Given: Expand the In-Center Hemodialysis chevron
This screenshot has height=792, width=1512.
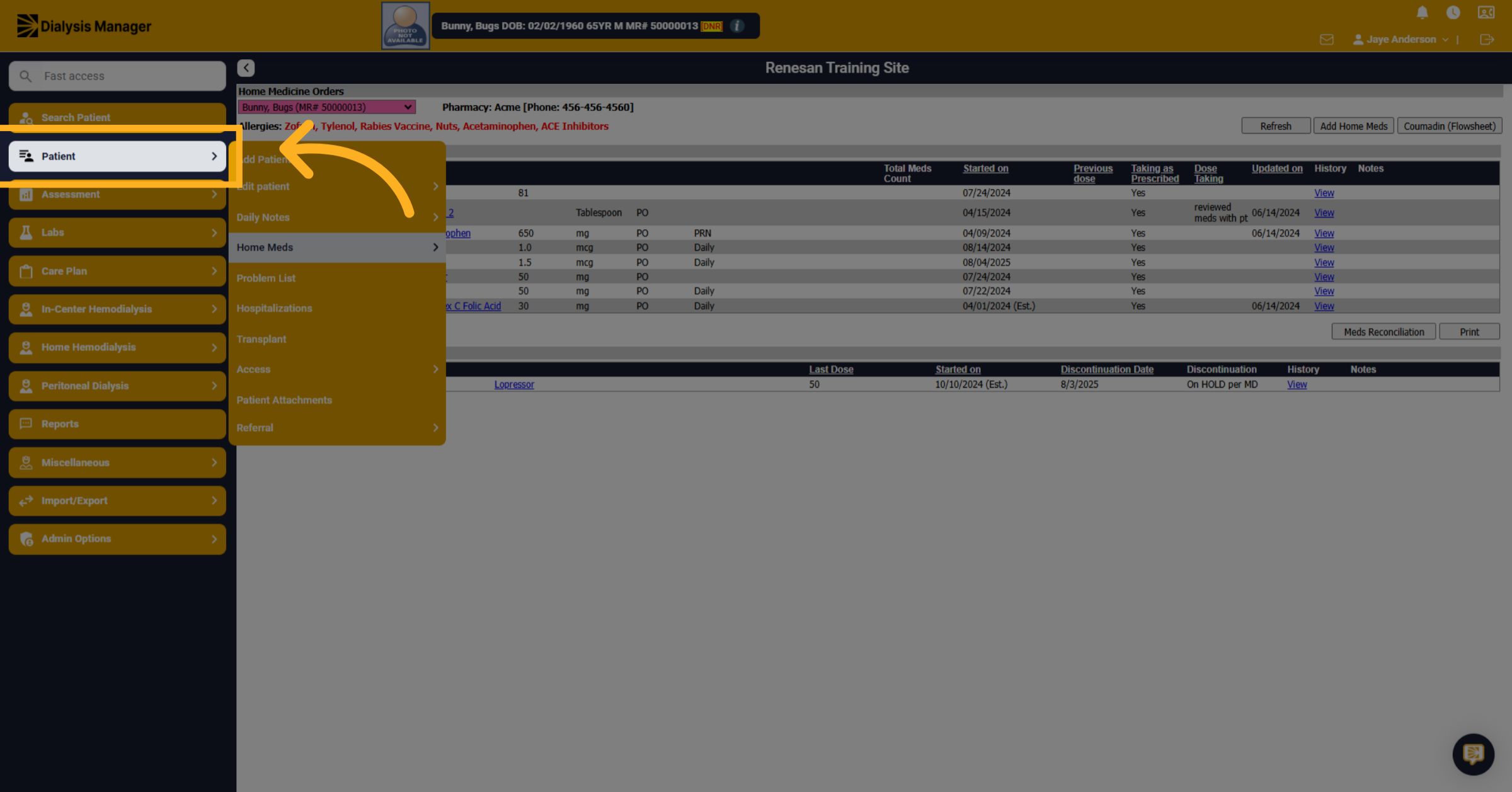Looking at the screenshot, I should pos(214,309).
